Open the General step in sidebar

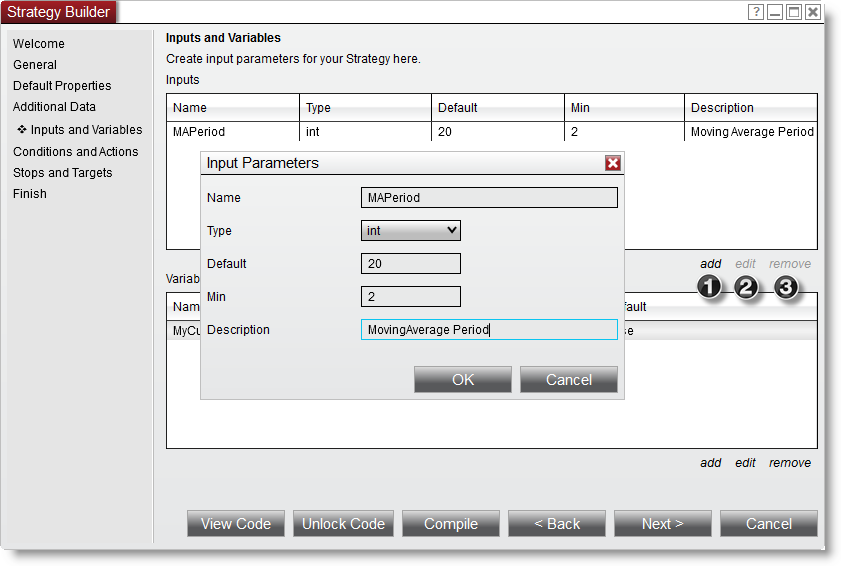click(35, 65)
